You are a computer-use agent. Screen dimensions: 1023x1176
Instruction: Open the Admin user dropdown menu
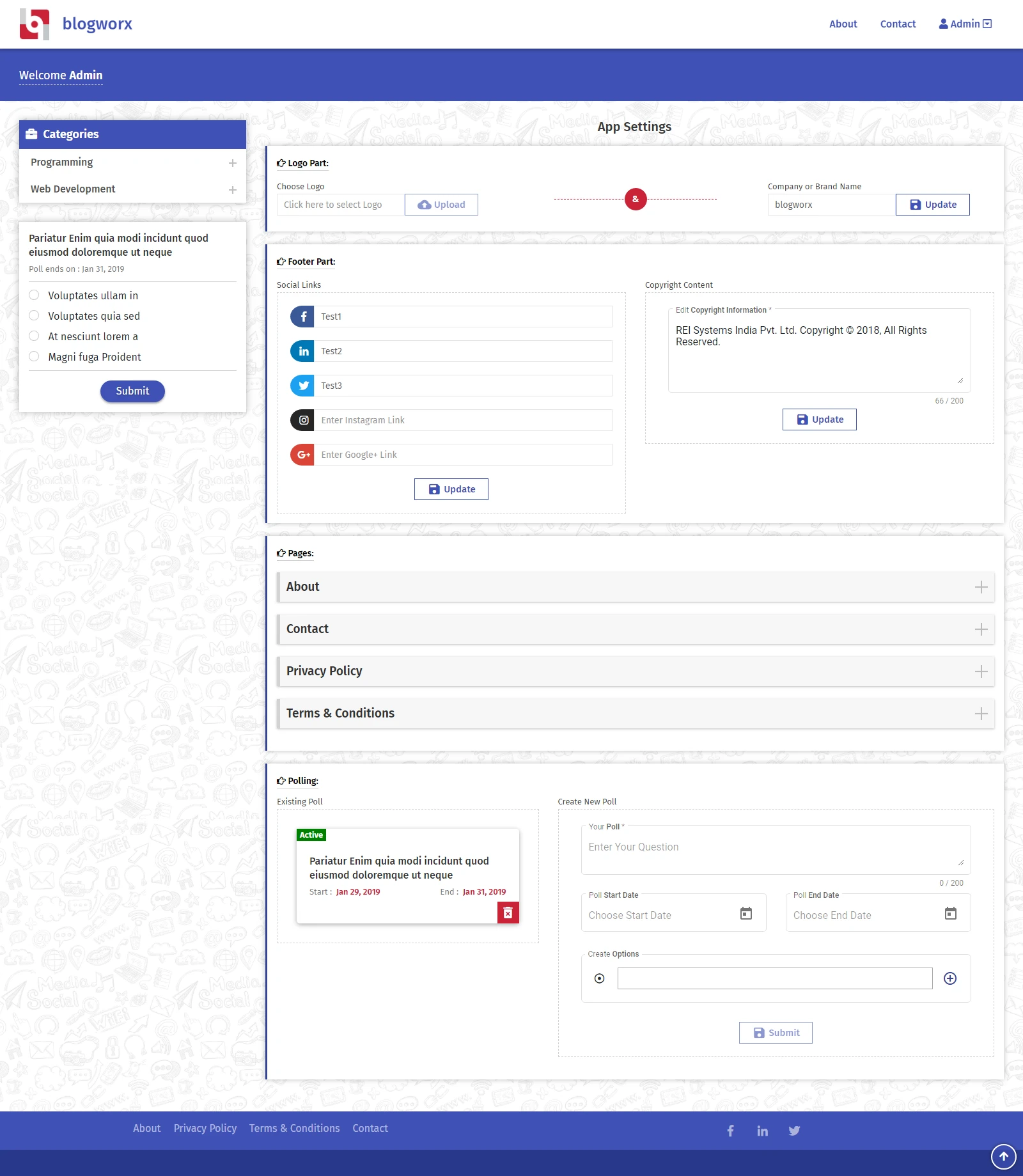(965, 24)
